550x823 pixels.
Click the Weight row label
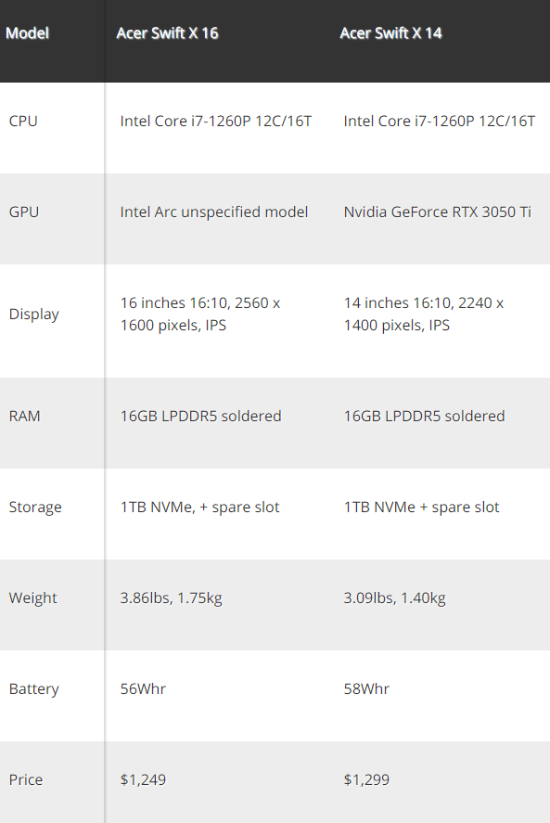33,598
